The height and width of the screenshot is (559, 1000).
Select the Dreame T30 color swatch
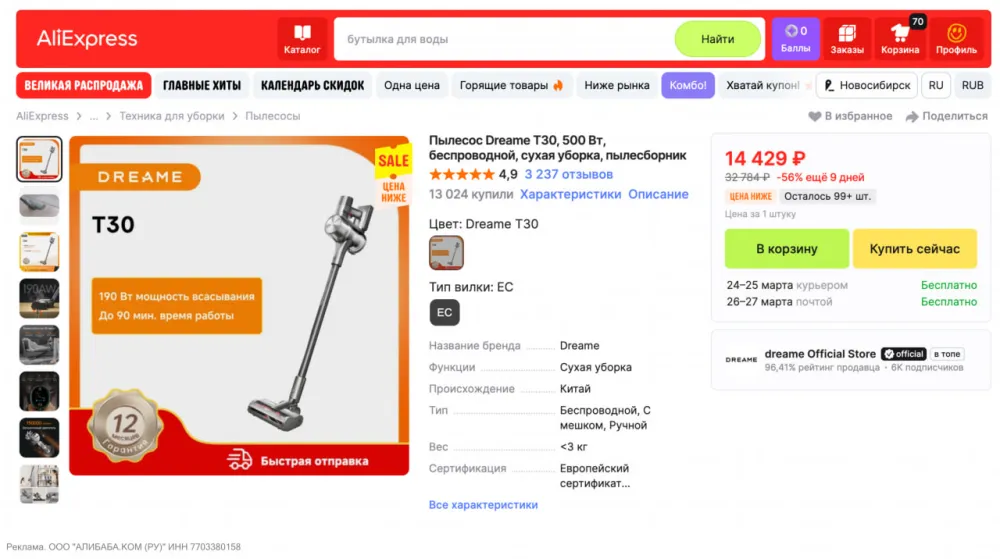click(x=446, y=252)
